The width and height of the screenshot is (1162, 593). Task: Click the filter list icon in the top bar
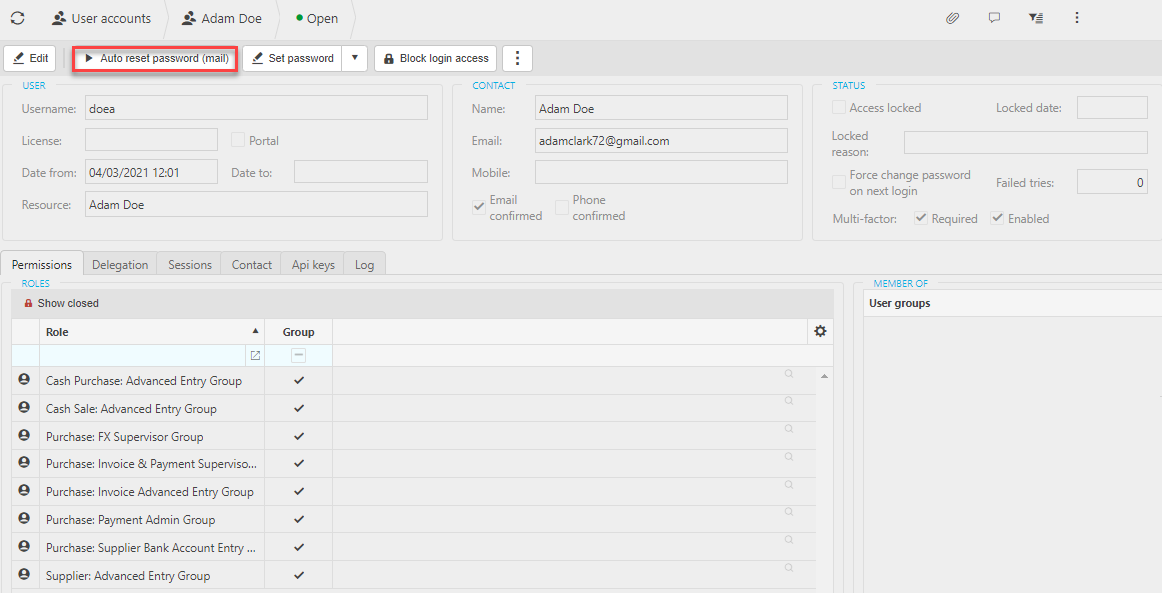pyautogui.click(x=1036, y=18)
